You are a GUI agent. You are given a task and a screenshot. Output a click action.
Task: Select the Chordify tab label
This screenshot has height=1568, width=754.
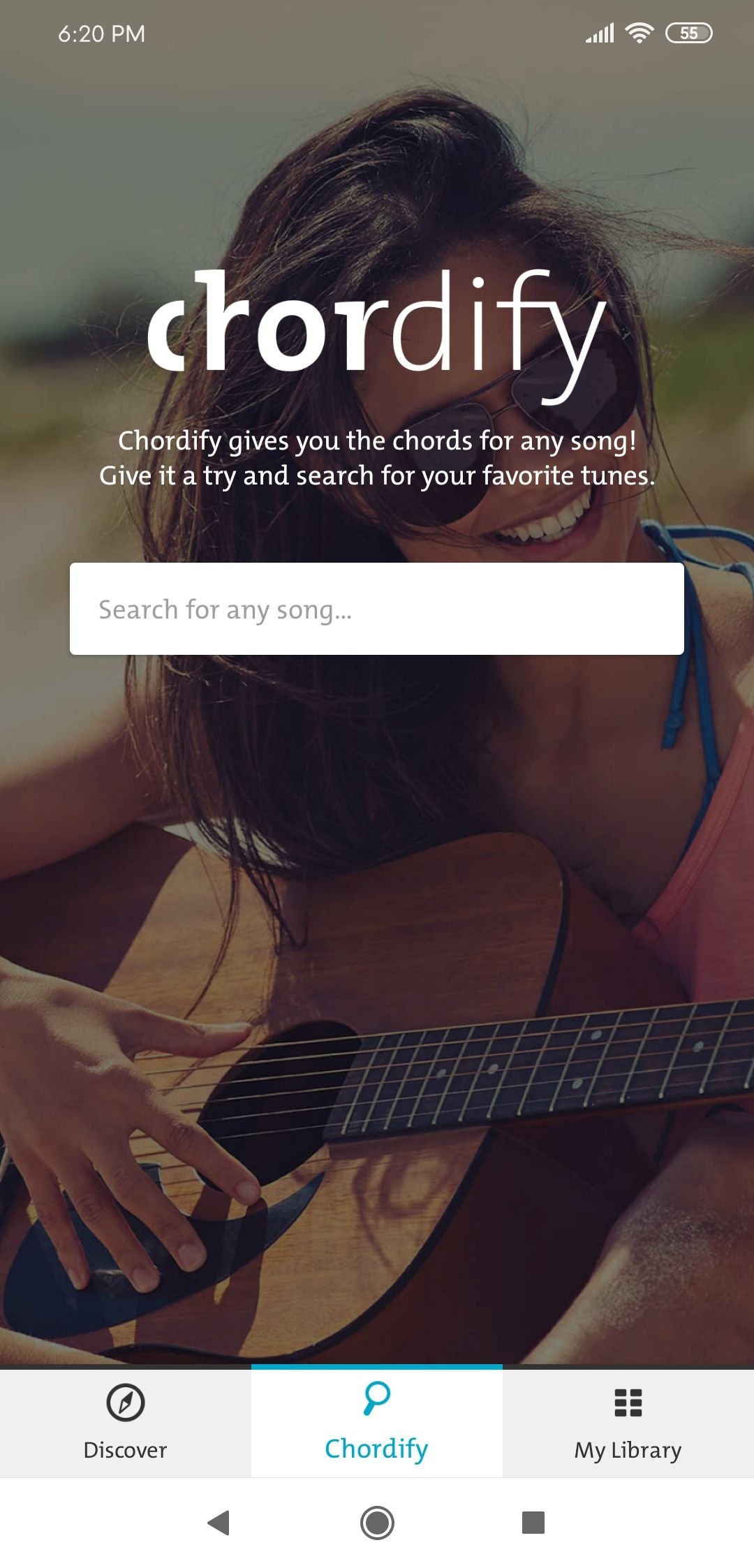376,1449
